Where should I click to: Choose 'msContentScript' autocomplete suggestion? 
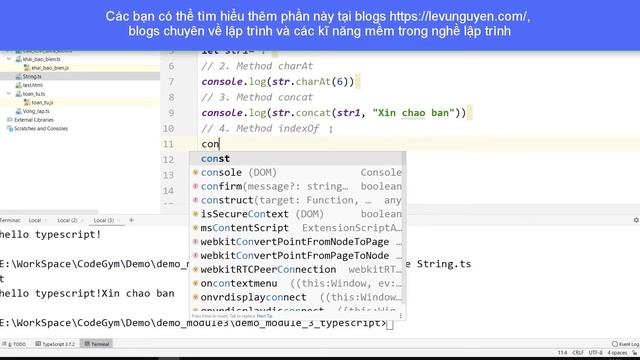(297, 228)
